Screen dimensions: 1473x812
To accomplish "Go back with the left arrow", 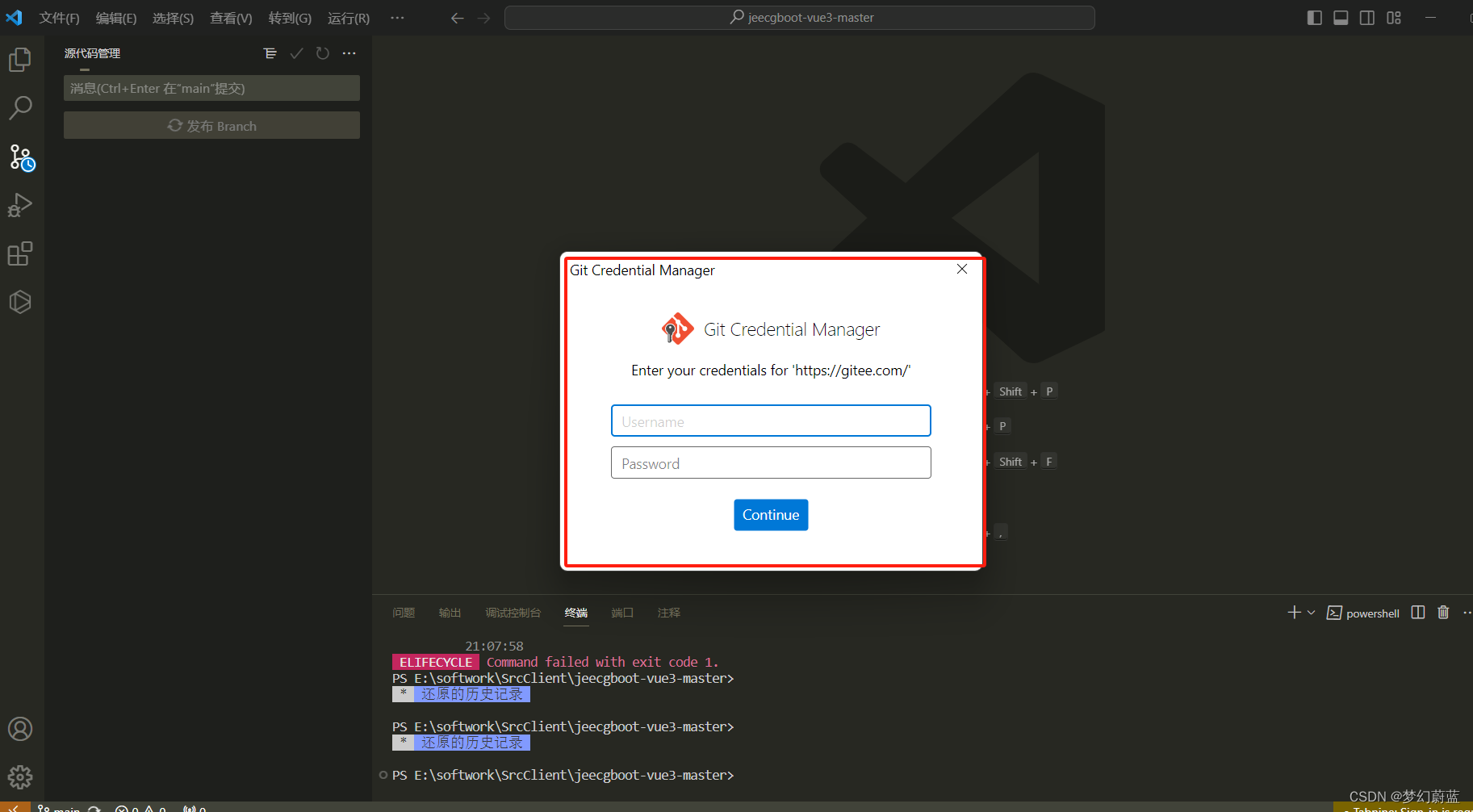I will (458, 18).
